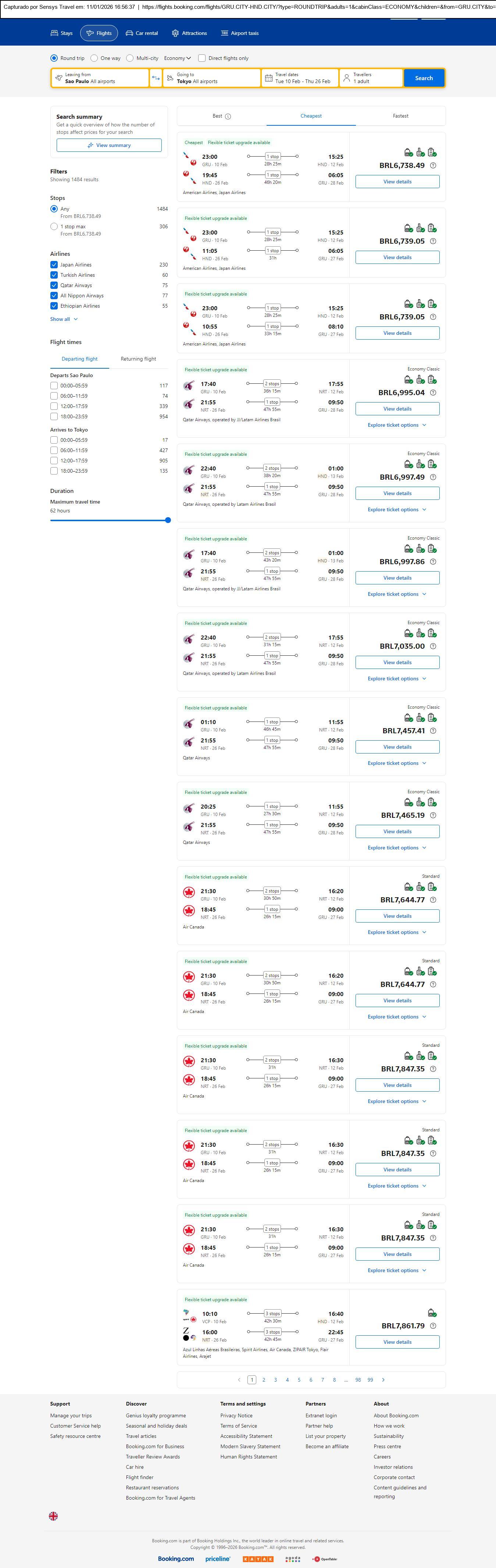Viewport: 496px width, 1568px height.
Task: Click the info icon next to BRL6,738.49
Action: pyautogui.click(x=433, y=165)
